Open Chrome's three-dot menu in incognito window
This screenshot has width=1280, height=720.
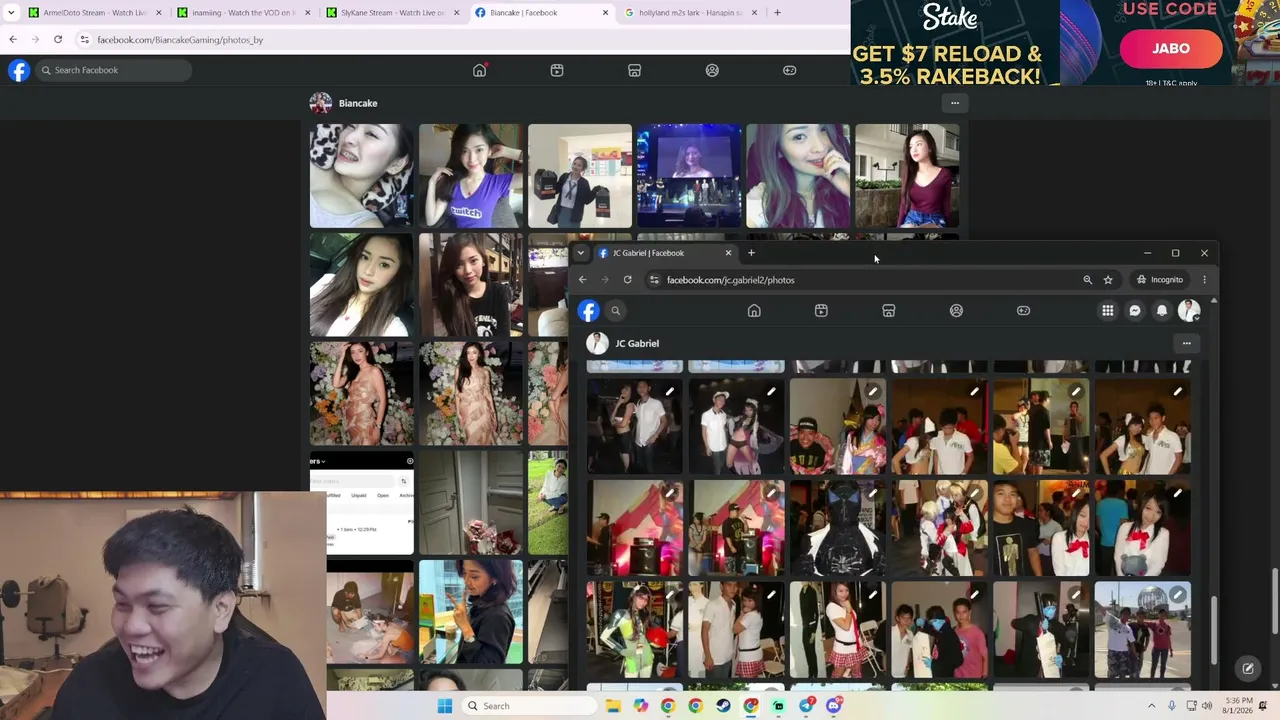pos(1204,280)
